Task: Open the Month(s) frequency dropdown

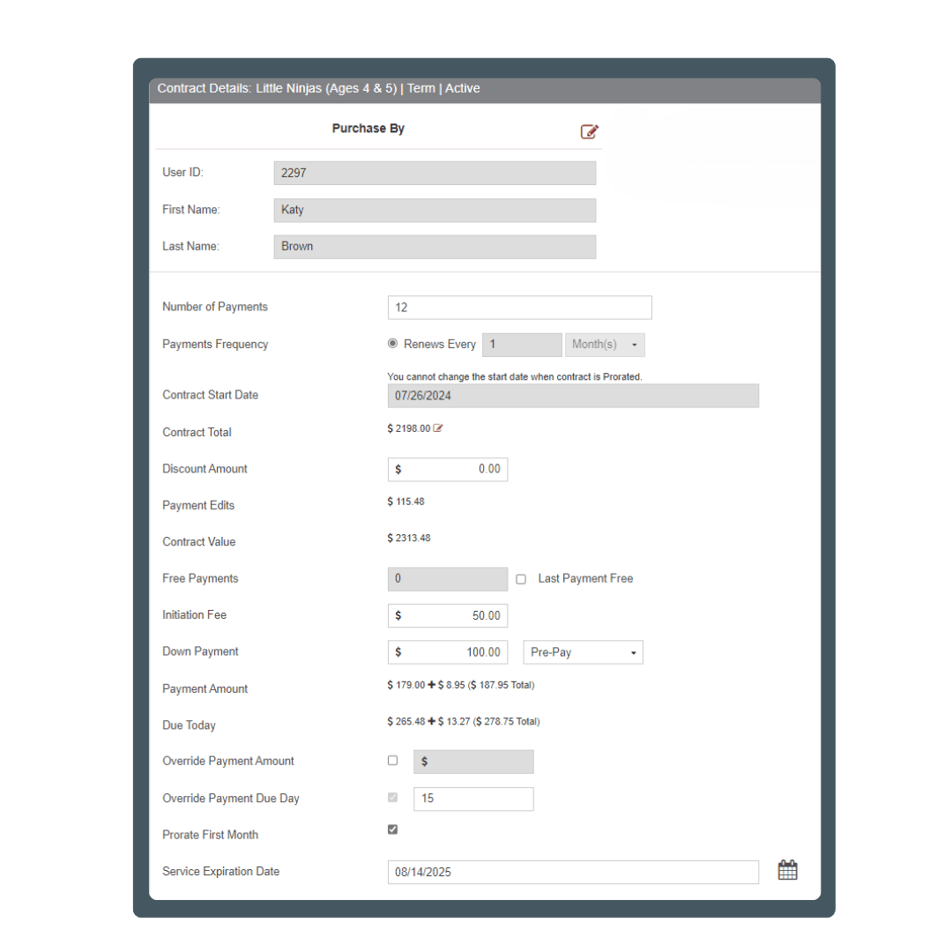Action: point(605,343)
